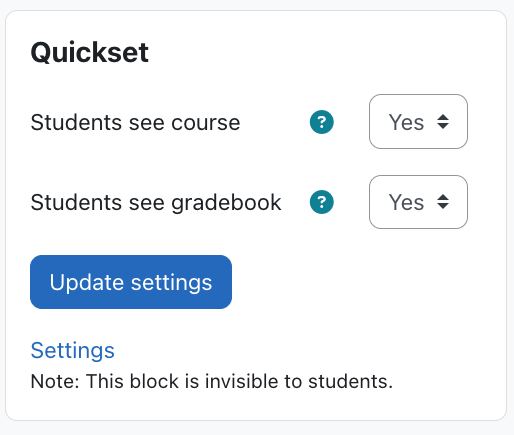This screenshot has width=514, height=435.
Task: Expand gradebook visibility Yes/No options
Action: coord(418,202)
